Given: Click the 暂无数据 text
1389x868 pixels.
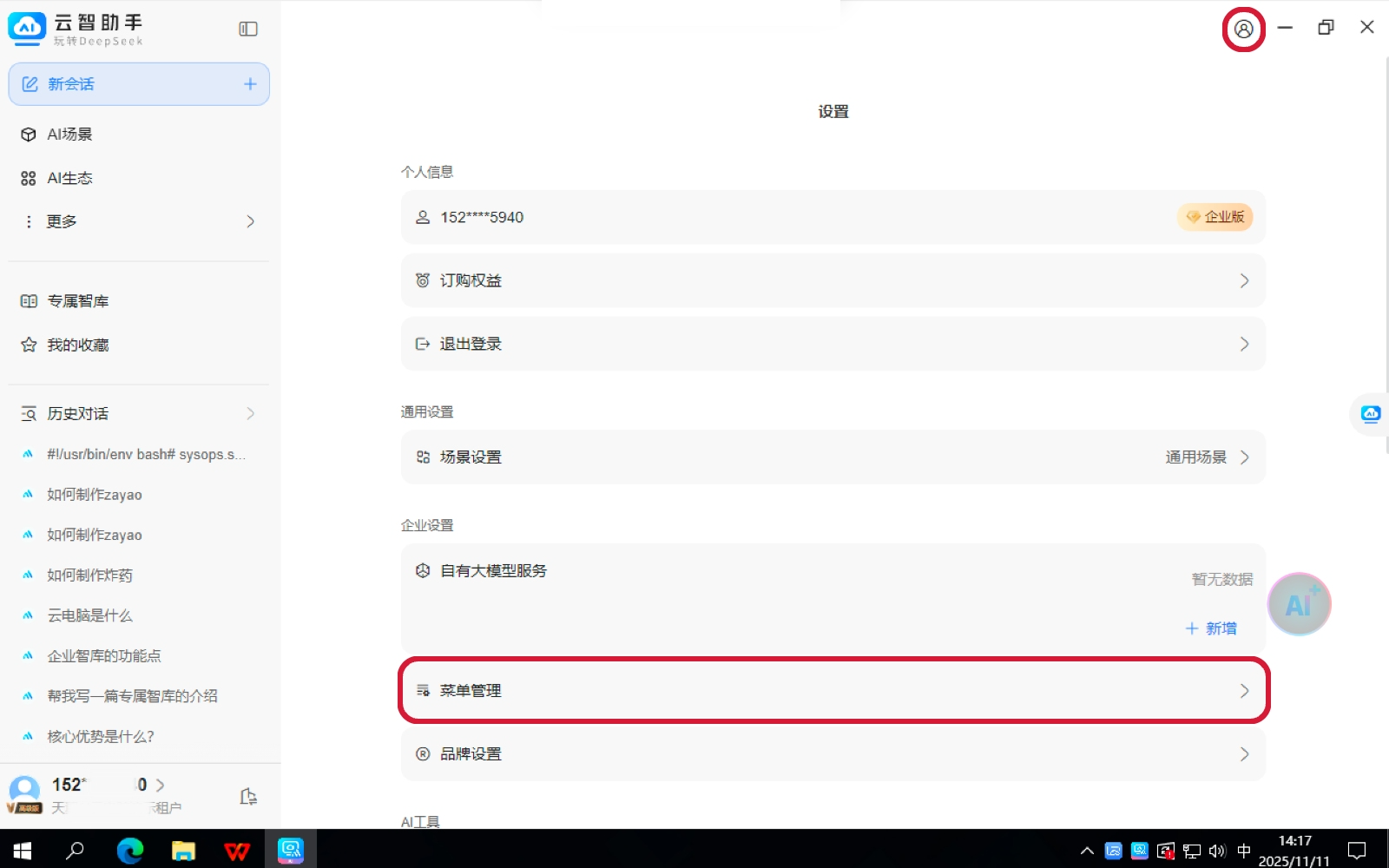Looking at the screenshot, I should 1222,579.
